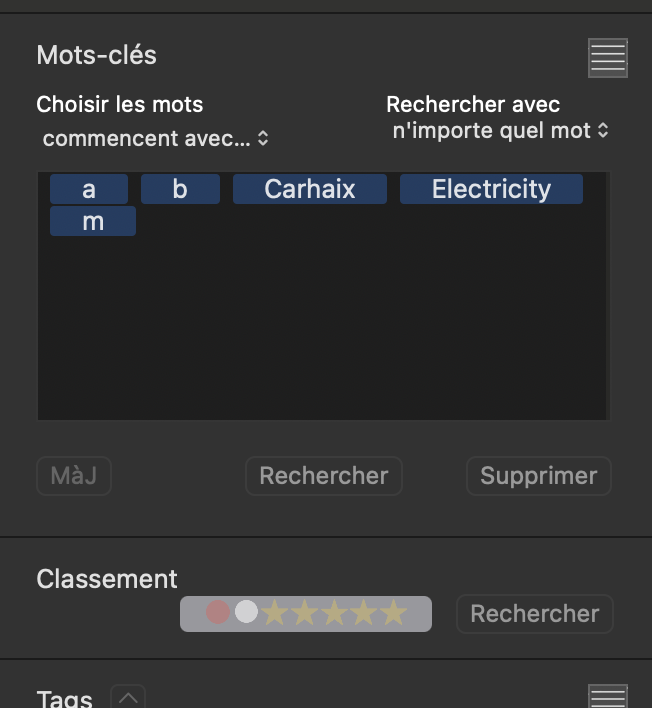Click Rechercher next to the rating stars

pos(534,614)
